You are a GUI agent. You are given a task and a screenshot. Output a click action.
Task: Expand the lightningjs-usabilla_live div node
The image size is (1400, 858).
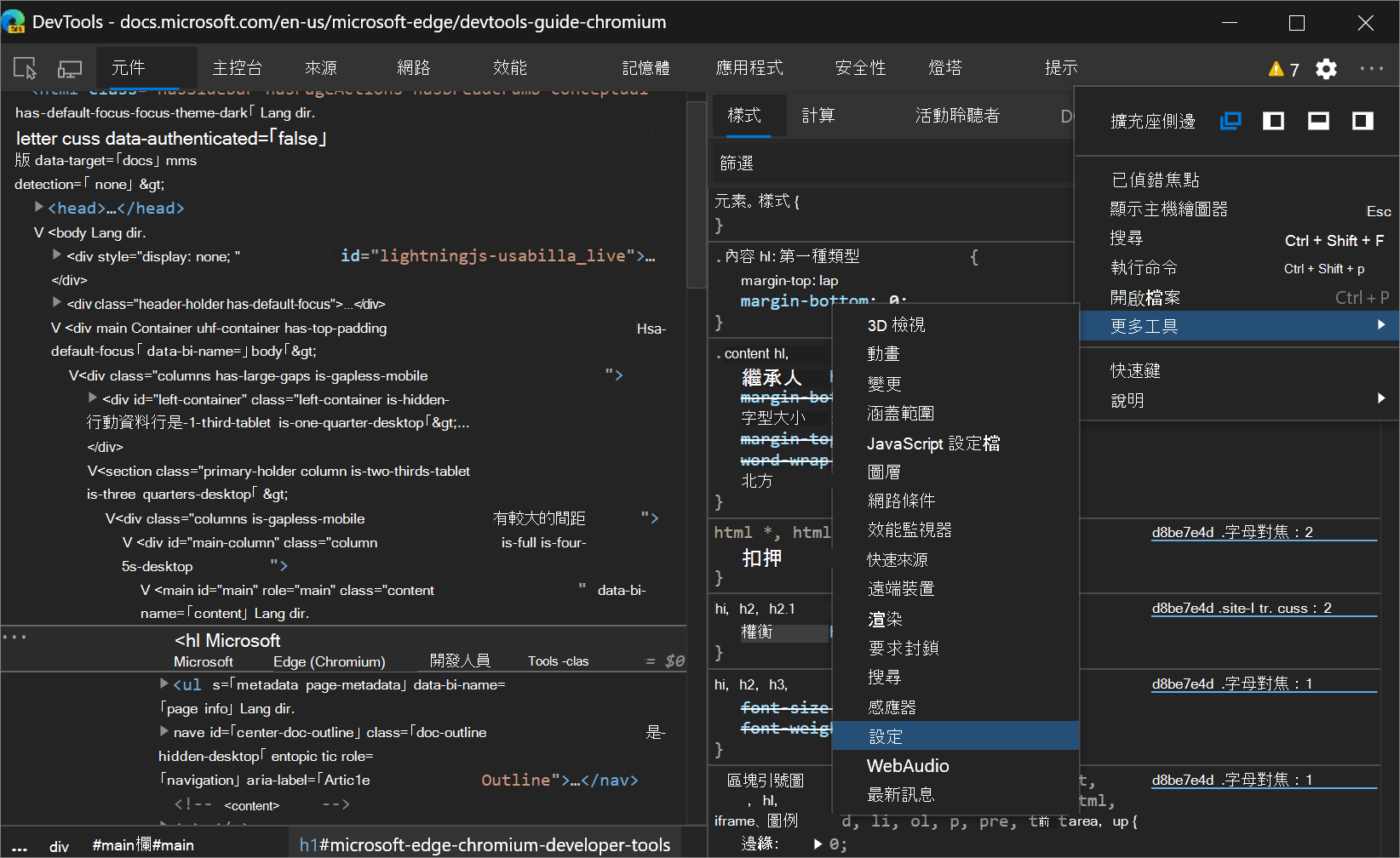pyautogui.click(x=57, y=255)
